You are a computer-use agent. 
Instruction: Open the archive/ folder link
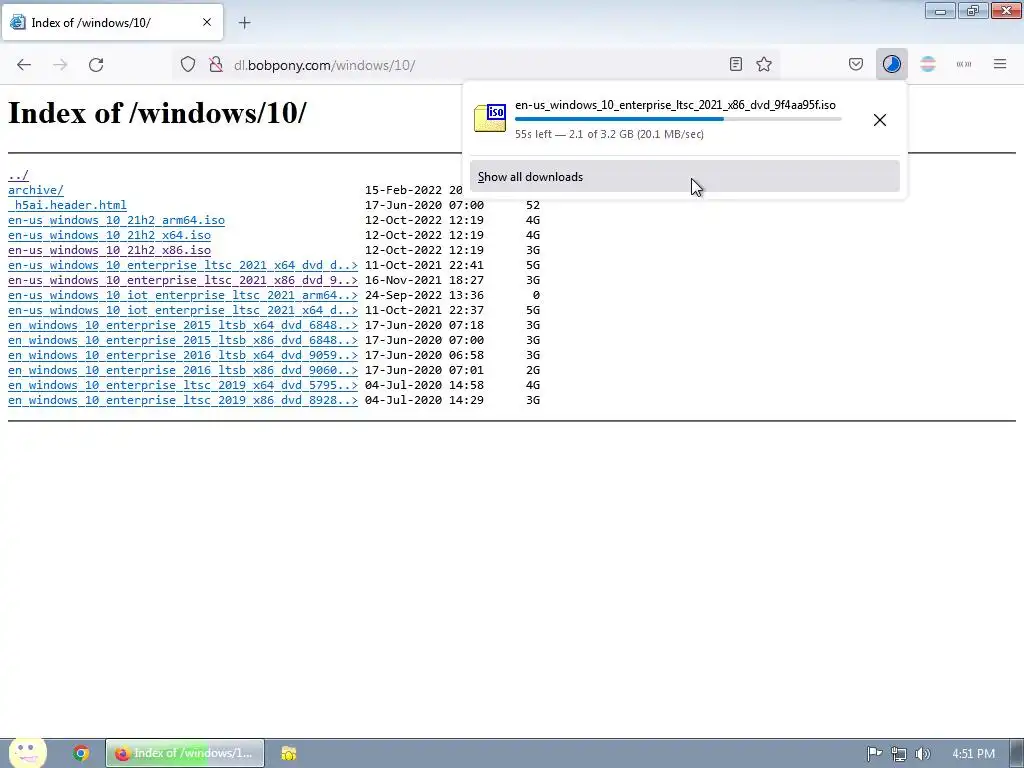pyautogui.click(x=36, y=190)
